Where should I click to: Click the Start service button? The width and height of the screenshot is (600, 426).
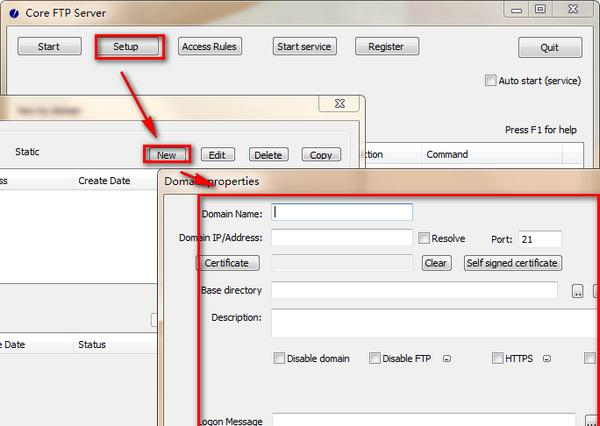tap(304, 47)
